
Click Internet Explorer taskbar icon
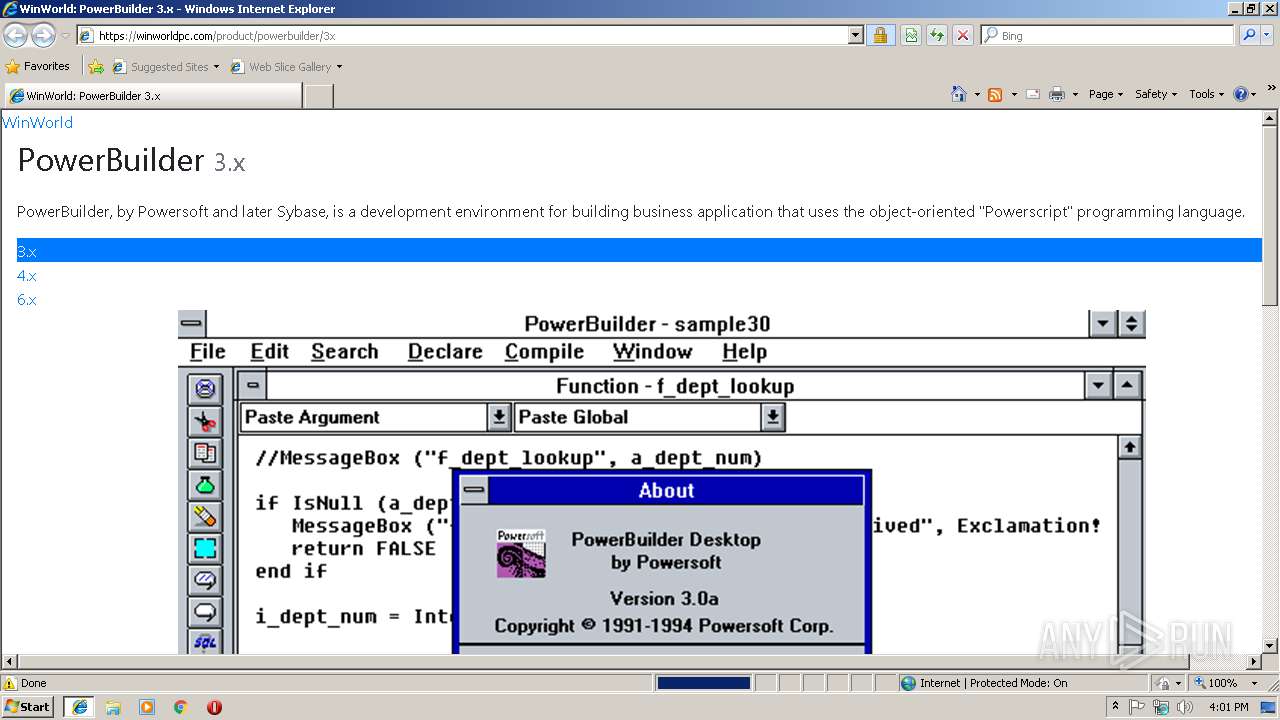click(80, 706)
